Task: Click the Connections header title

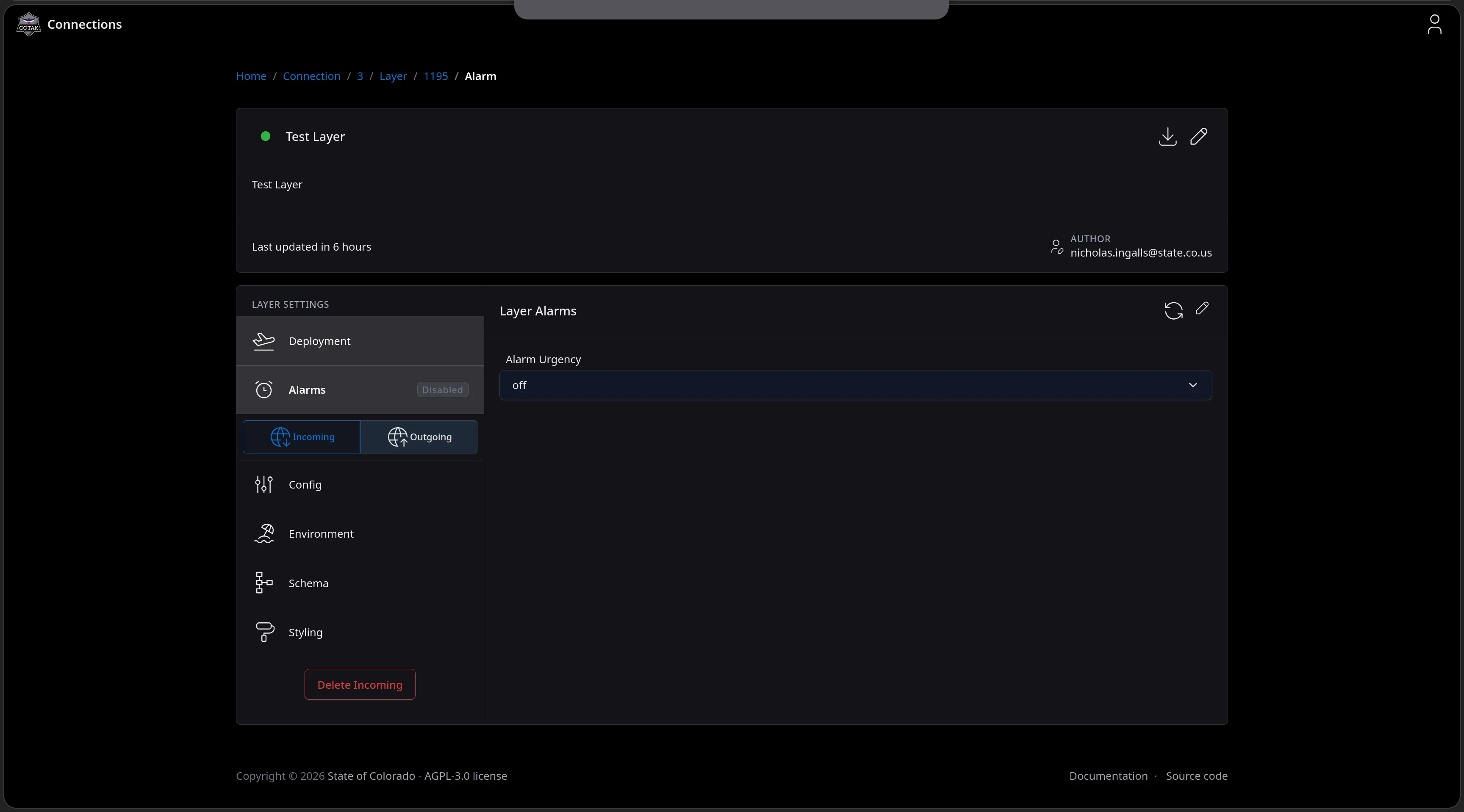Action: pos(85,25)
